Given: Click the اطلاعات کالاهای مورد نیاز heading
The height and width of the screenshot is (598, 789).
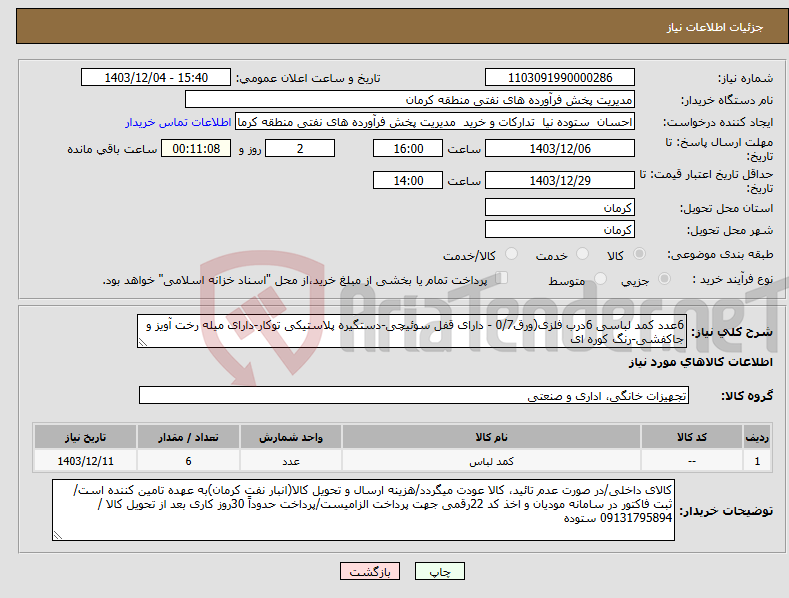Looking at the screenshot, I should tap(700, 362).
